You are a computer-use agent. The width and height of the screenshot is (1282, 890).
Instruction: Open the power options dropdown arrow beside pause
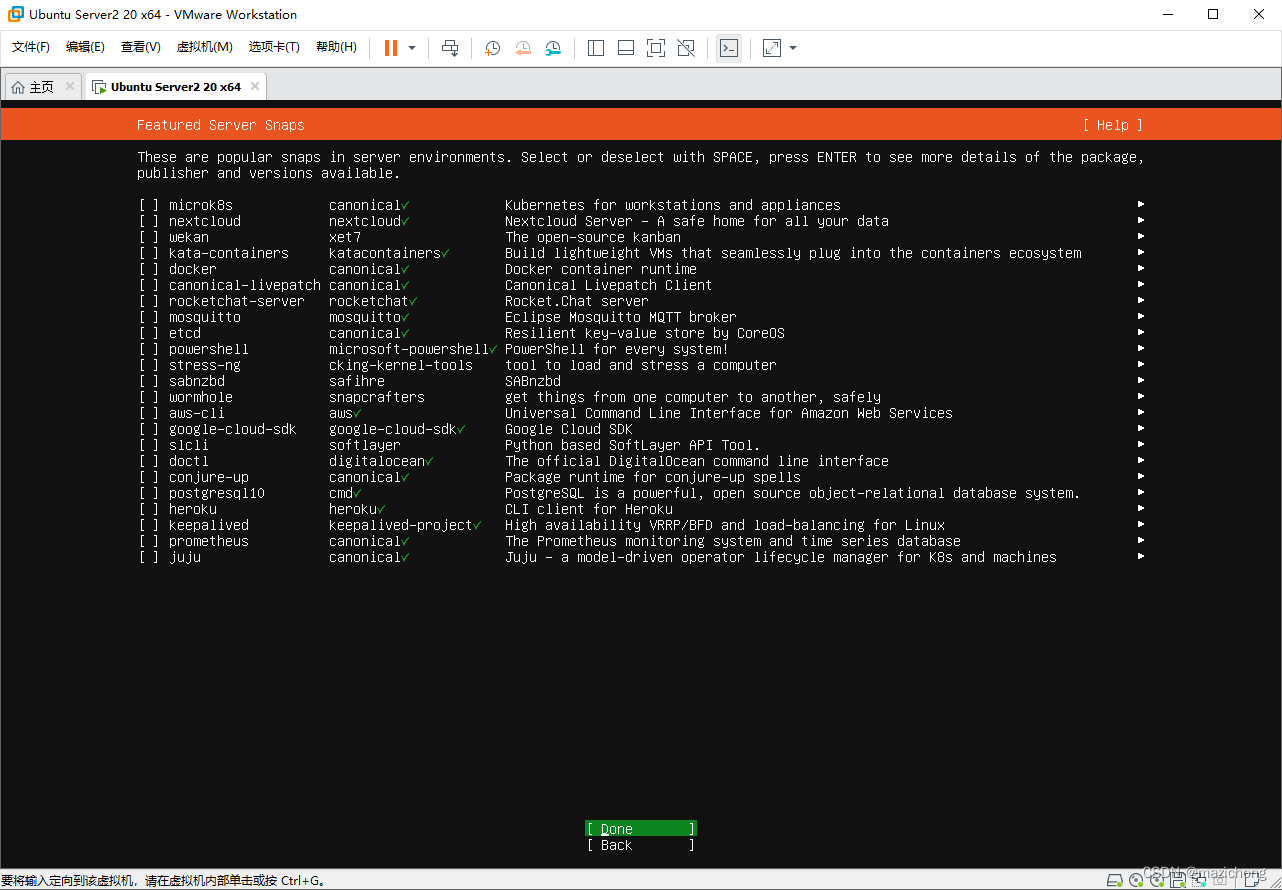[x=412, y=48]
